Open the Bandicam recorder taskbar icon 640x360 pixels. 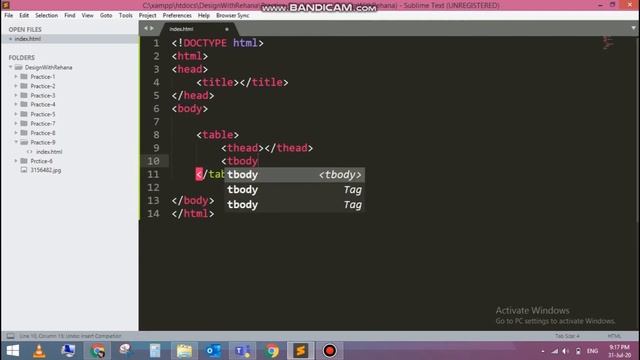[329, 351]
